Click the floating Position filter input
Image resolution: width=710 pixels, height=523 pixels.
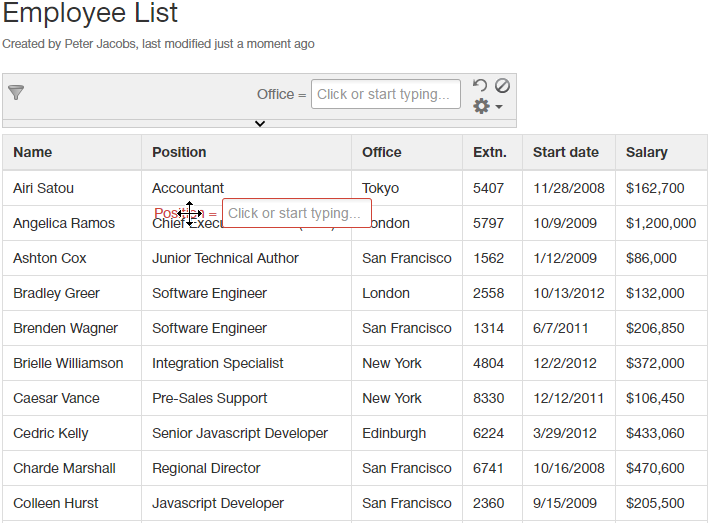click(296, 213)
